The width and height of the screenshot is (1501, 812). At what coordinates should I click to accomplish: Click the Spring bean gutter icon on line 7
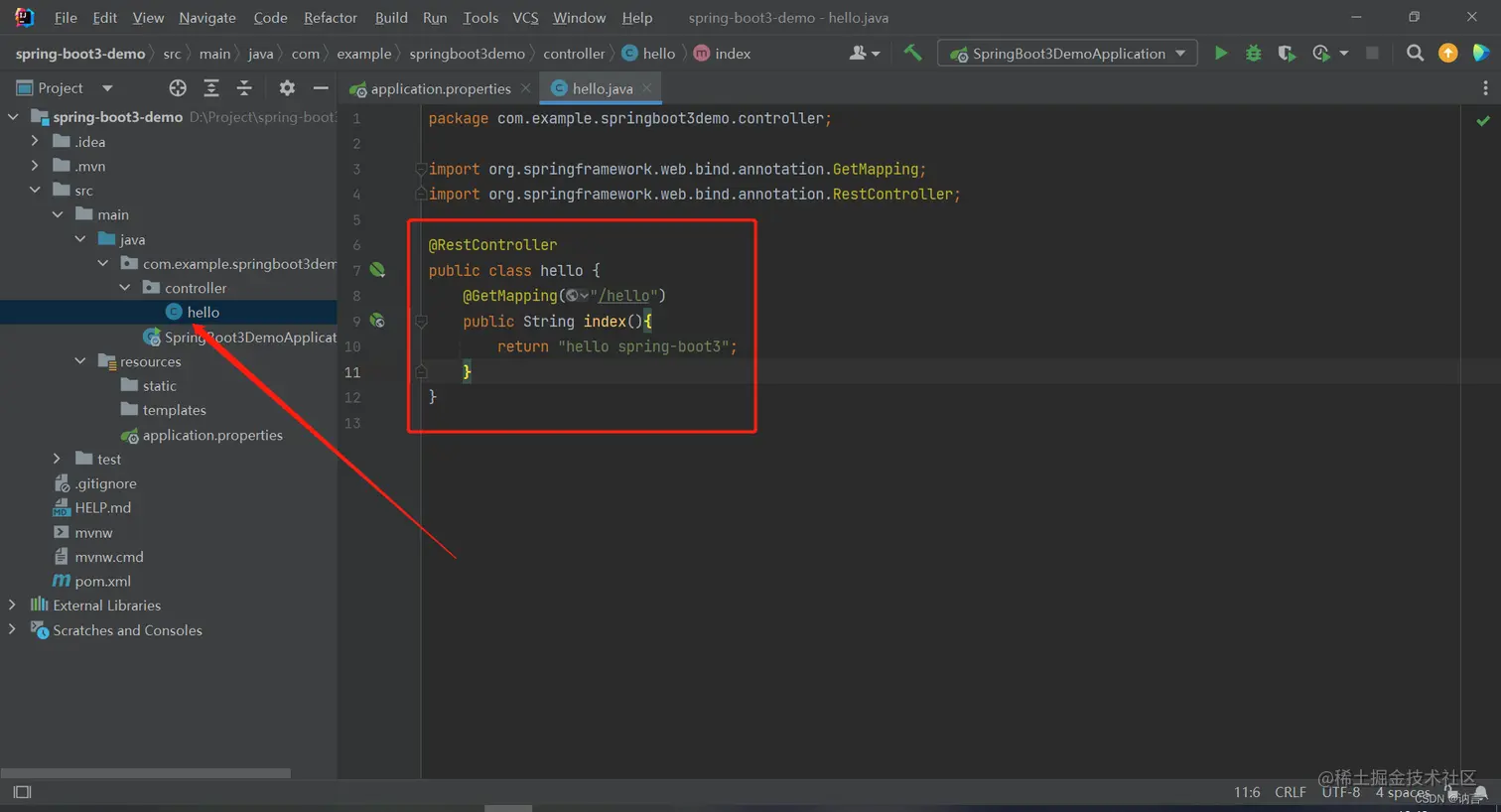[377, 270]
